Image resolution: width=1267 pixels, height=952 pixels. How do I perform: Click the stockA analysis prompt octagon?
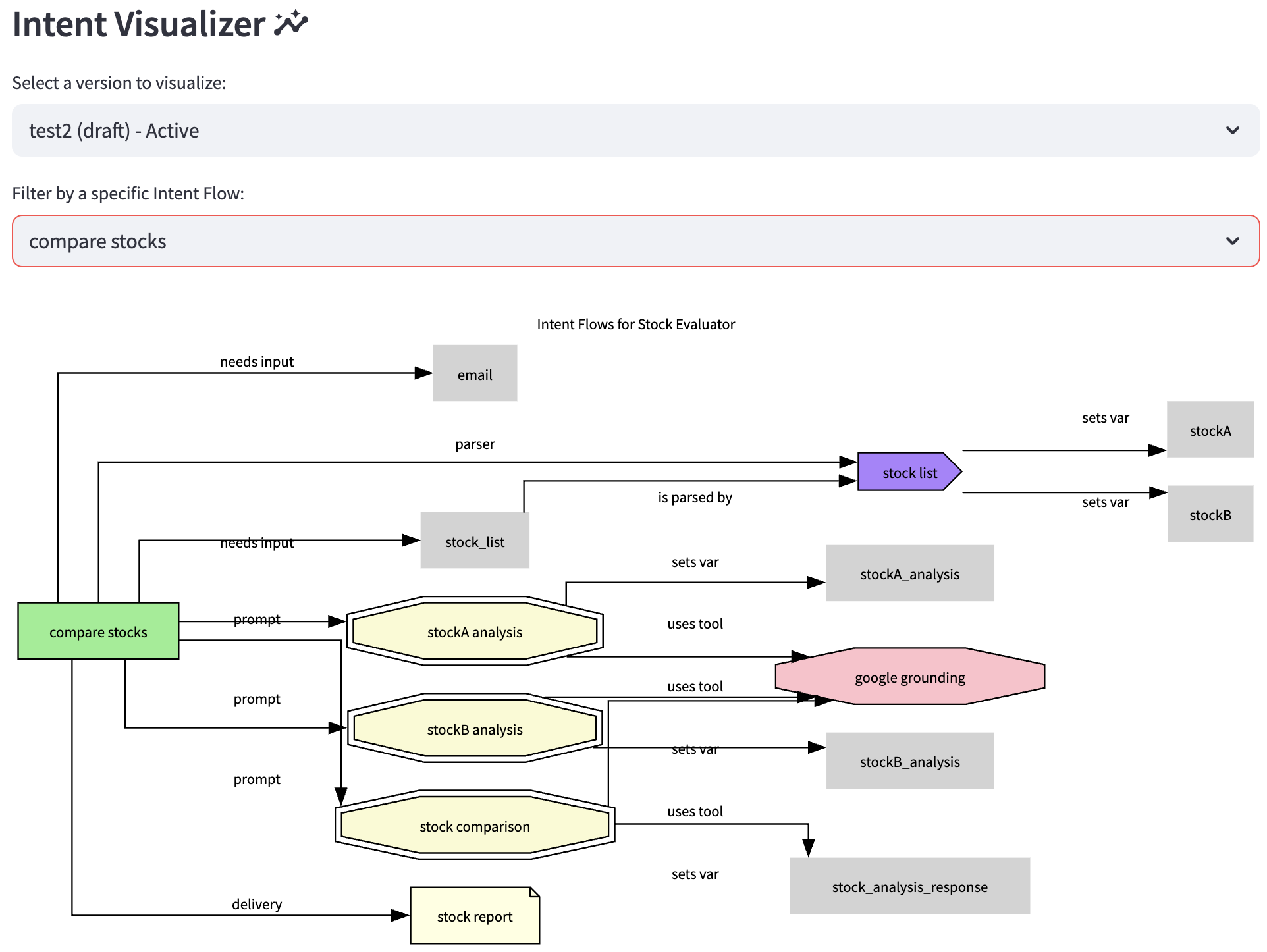[474, 631]
